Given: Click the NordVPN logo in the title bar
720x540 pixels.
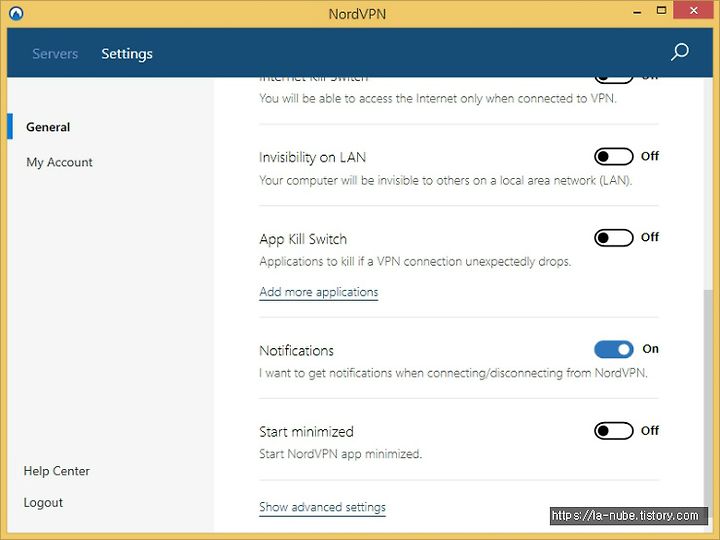Looking at the screenshot, I should tap(16, 13).
